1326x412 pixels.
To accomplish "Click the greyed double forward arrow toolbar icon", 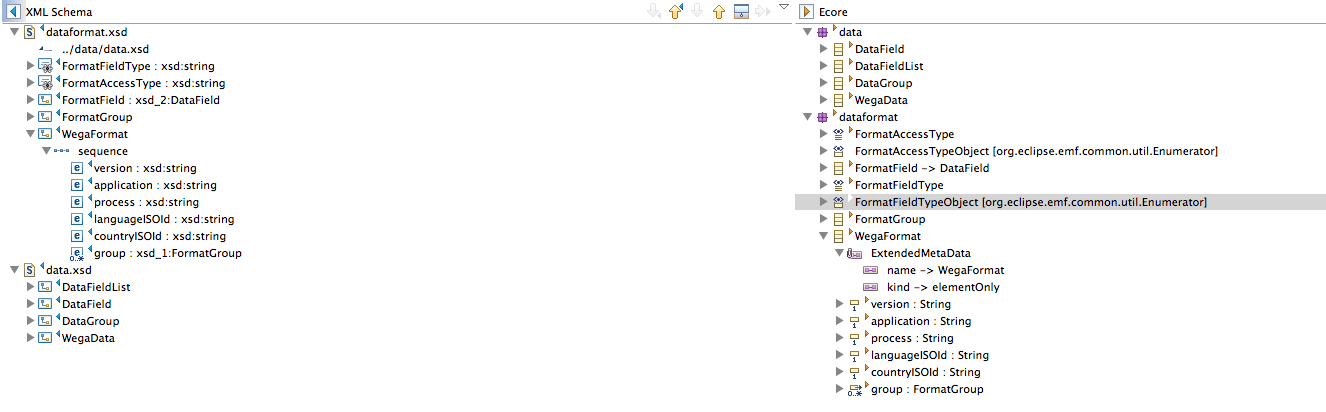I will pyautogui.click(x=762, y=11).
